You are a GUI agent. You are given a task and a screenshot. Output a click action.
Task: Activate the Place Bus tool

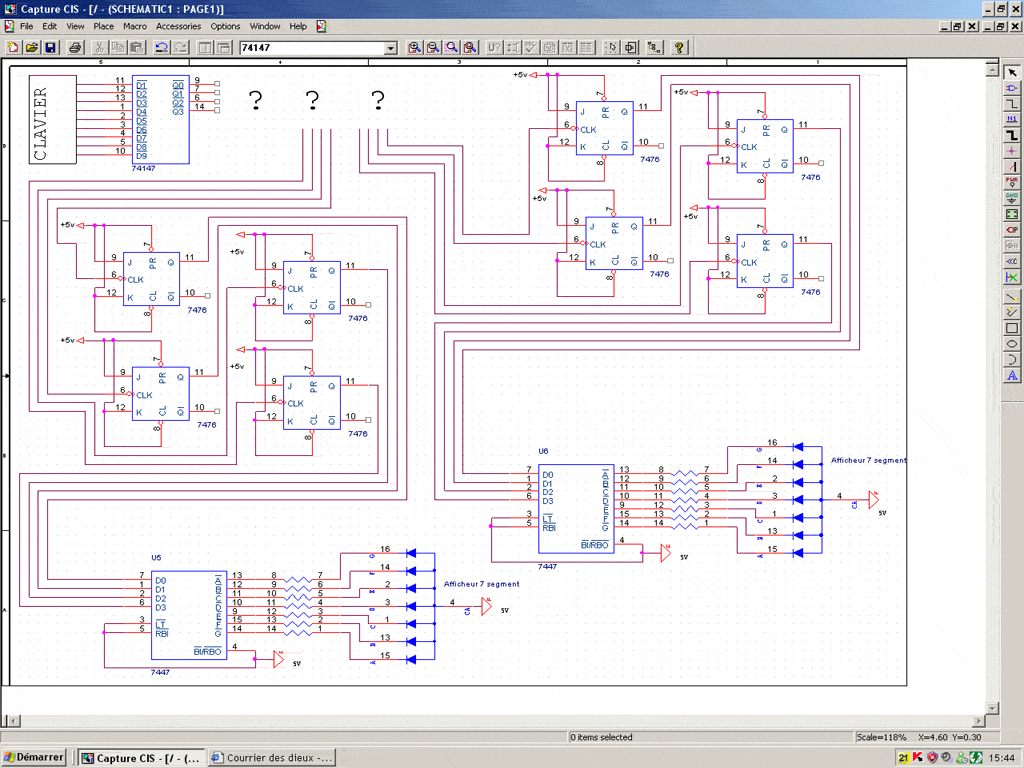pos(1012,135)
